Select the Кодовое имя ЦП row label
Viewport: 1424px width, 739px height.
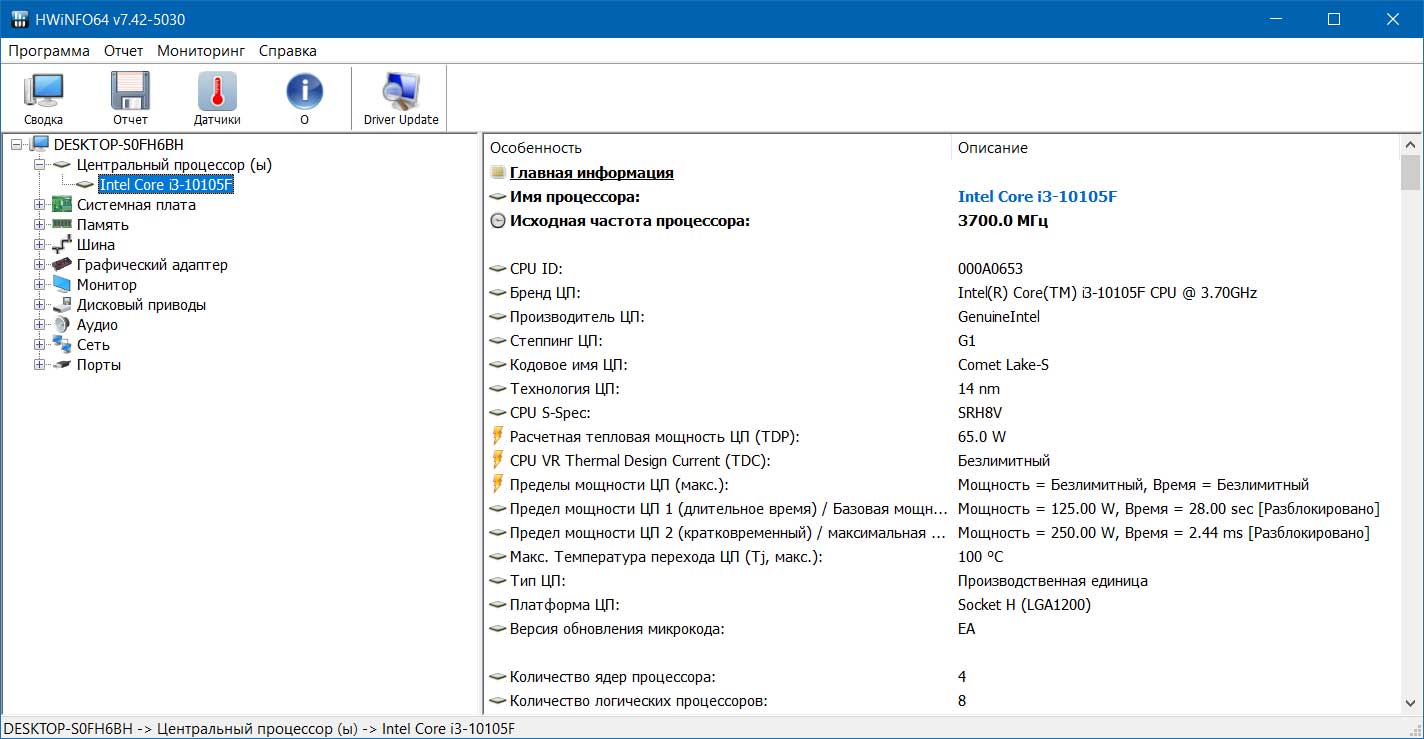[569, 365]
